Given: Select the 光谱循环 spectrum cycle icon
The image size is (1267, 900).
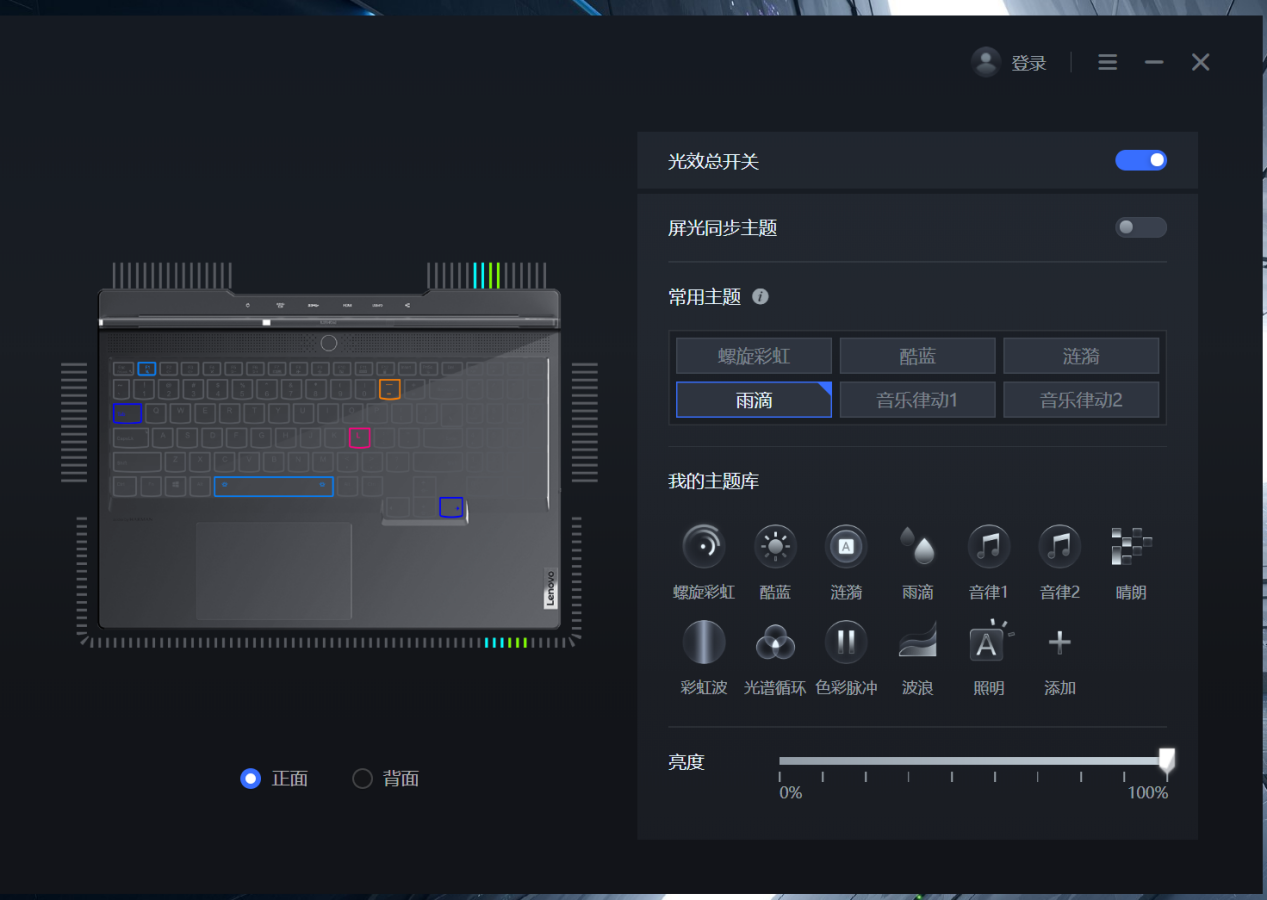Looking at the screenshot, I should pyautogui.click(x=775, y=642).
